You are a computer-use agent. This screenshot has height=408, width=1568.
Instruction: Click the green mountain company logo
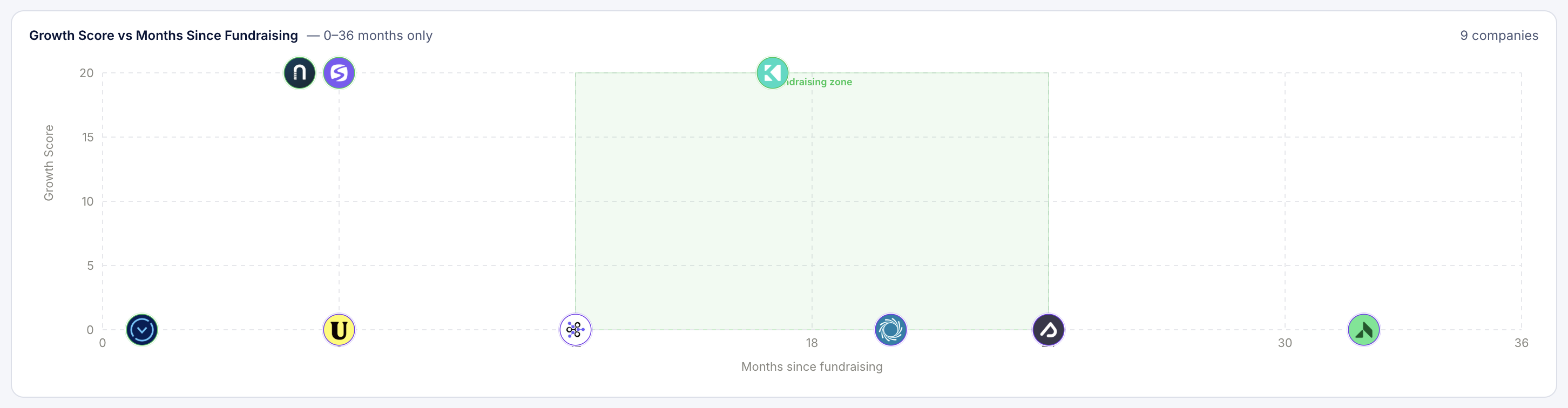(1363, 330)
